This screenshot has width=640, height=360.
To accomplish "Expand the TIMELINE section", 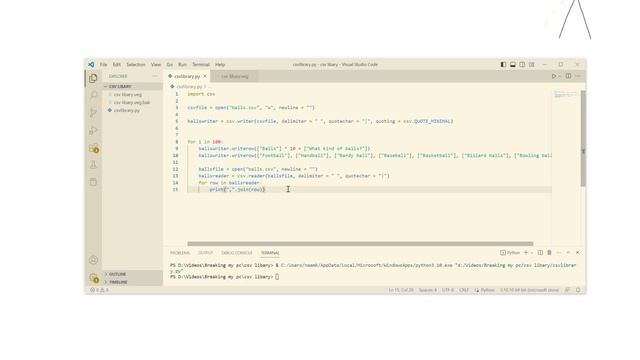I will click(132, 282).
